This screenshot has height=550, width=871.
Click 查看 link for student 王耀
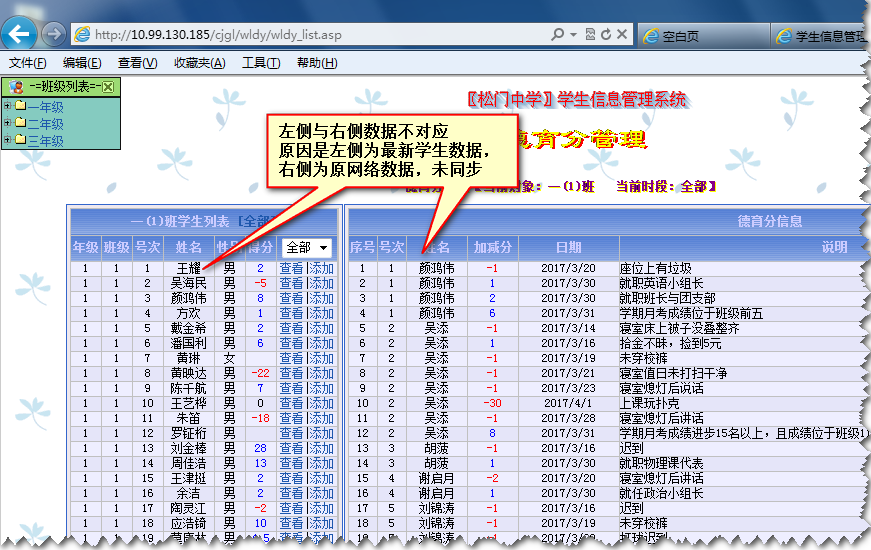tap(291, 269)
